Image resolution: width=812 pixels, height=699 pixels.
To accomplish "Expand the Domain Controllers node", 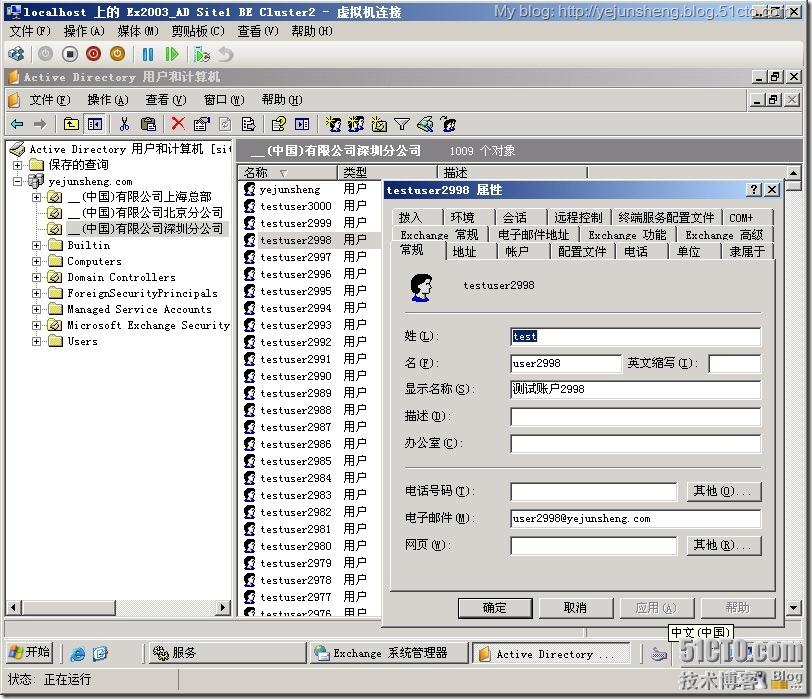I will (36, 278).
